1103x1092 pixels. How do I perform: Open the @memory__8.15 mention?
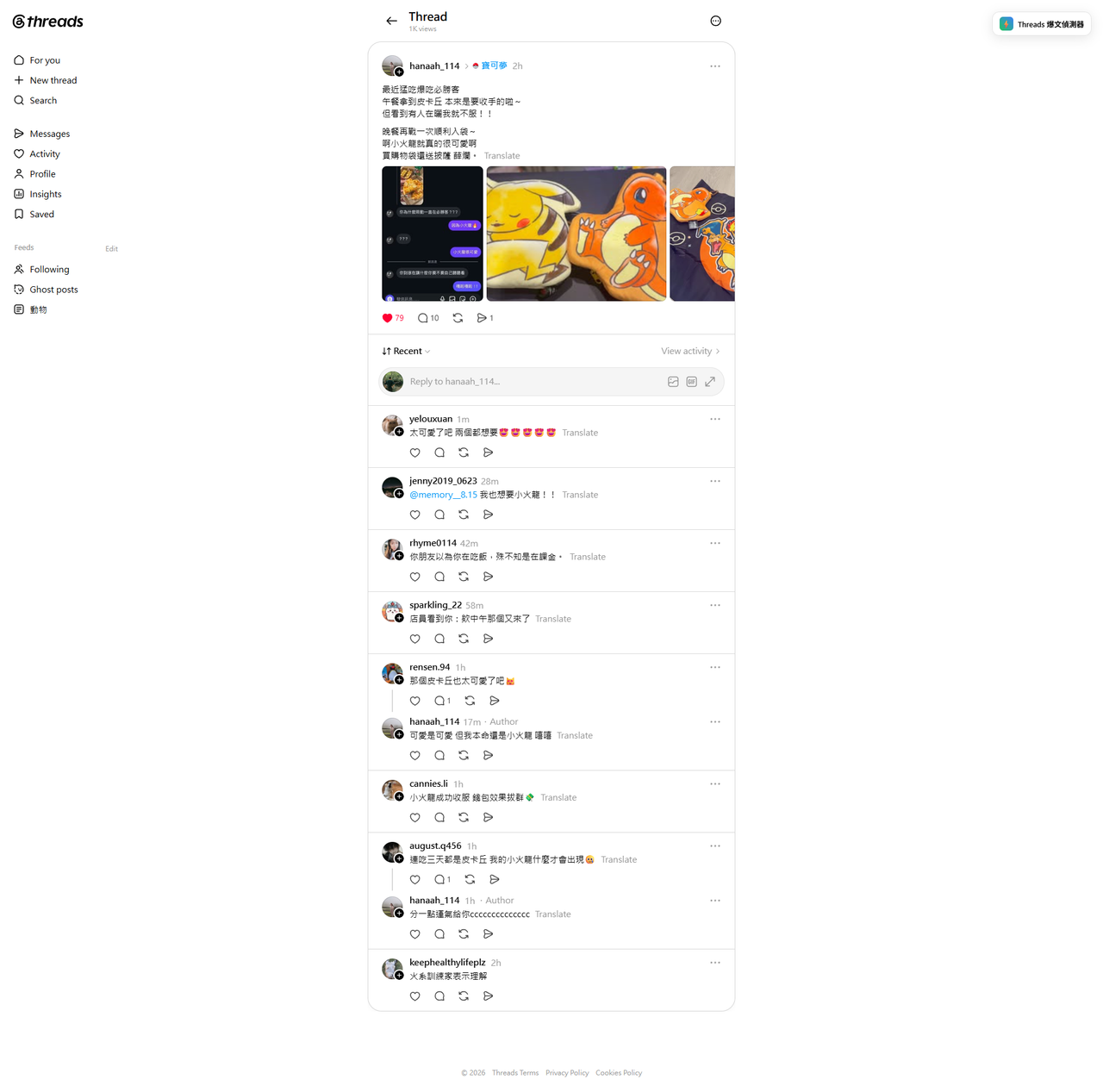coord(443,495)
